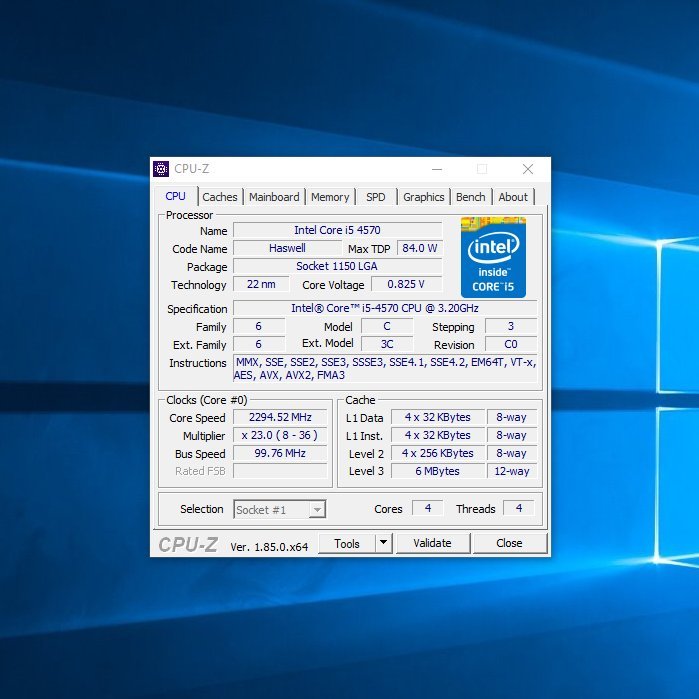Open the Graphics tab
Screen dimensions: 699x699
tap(424, 197)
